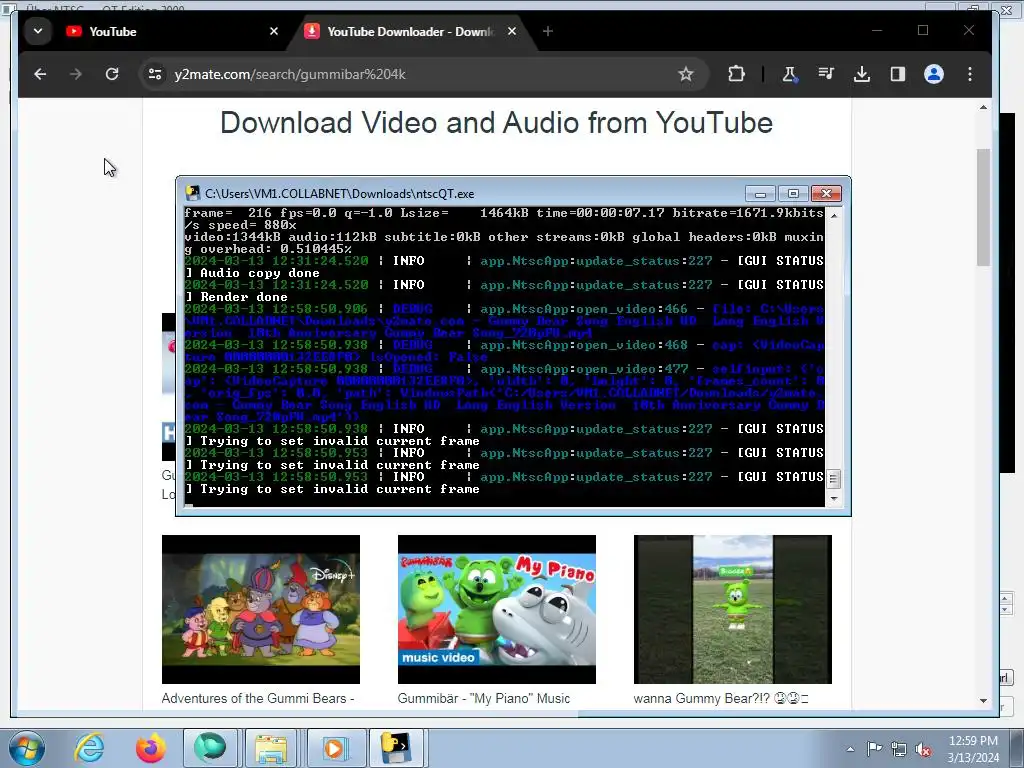Viewport: 1024px width, 768px height.
Task: Open the Chrome three-dot menu
Action: (970, 74)
